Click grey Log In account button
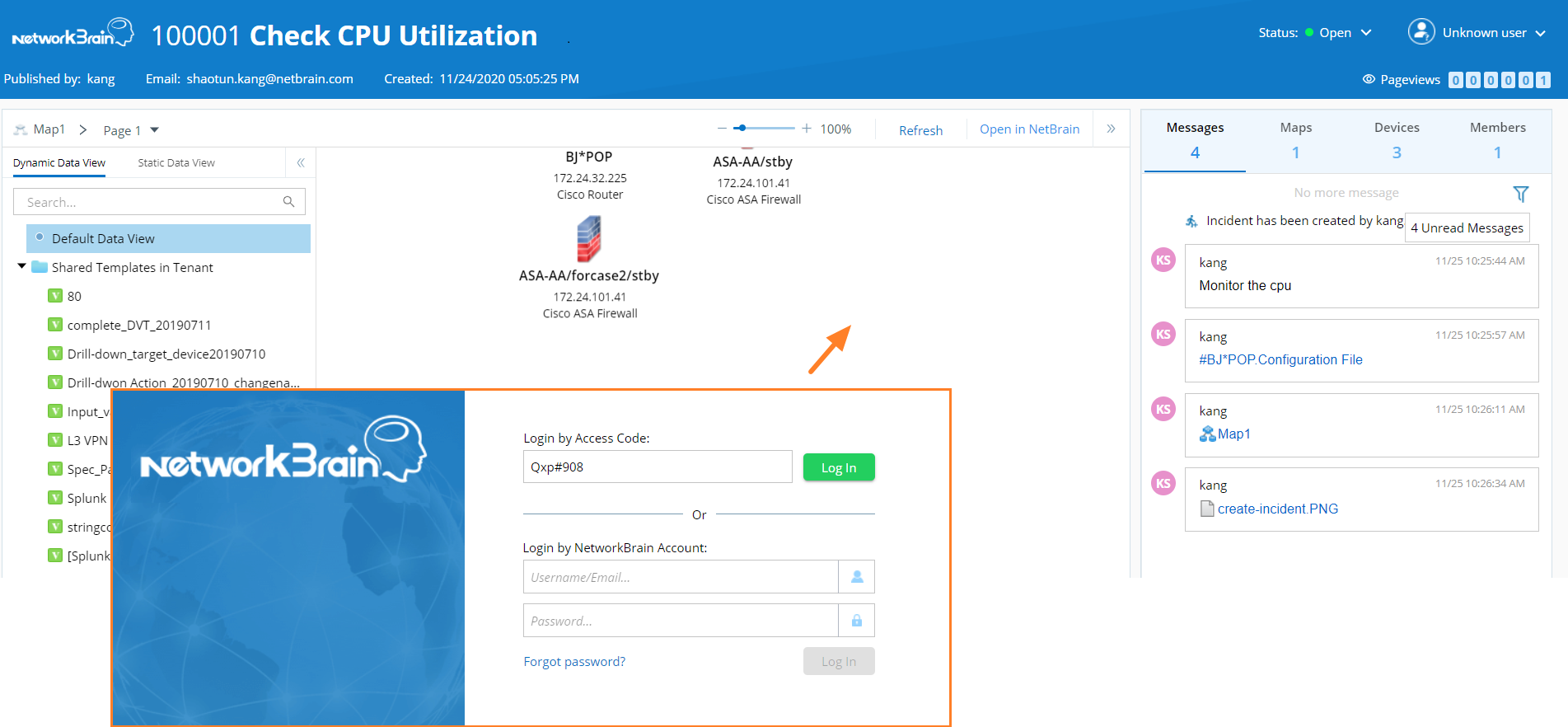The image size is (1568, 727). pos(839,661)
